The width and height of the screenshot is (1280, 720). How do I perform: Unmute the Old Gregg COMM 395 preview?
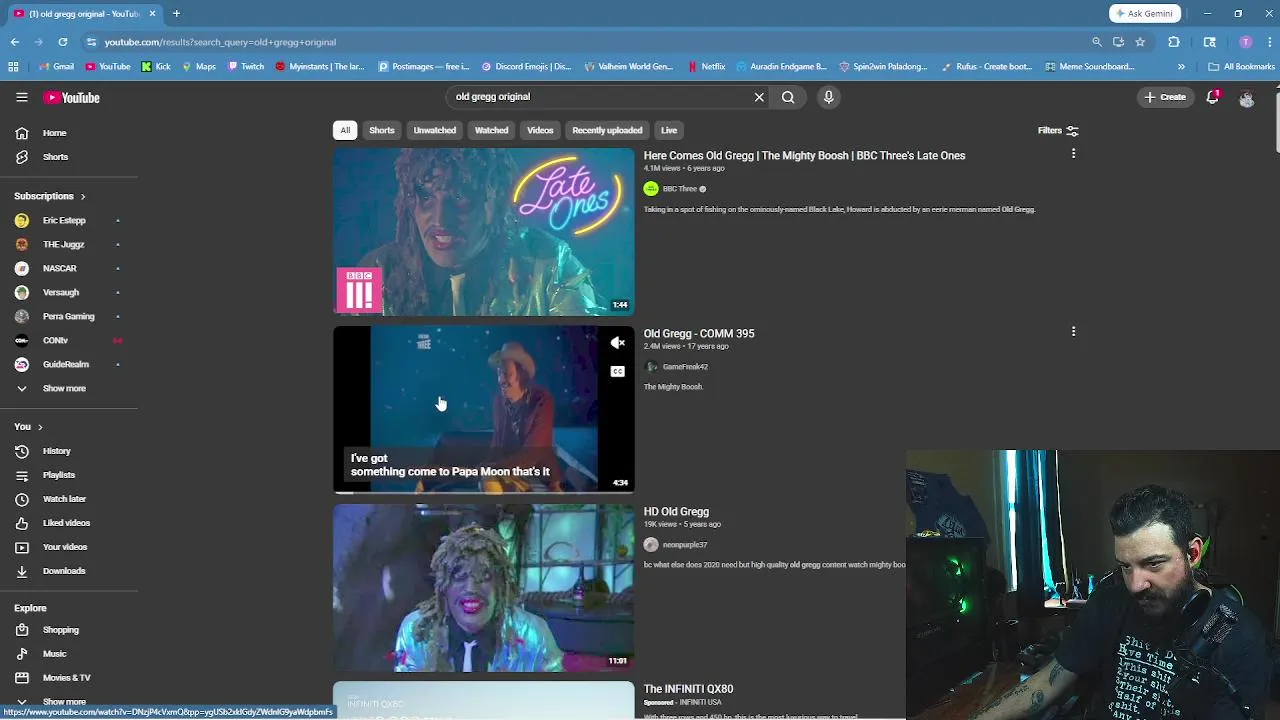tap(618, 343)
